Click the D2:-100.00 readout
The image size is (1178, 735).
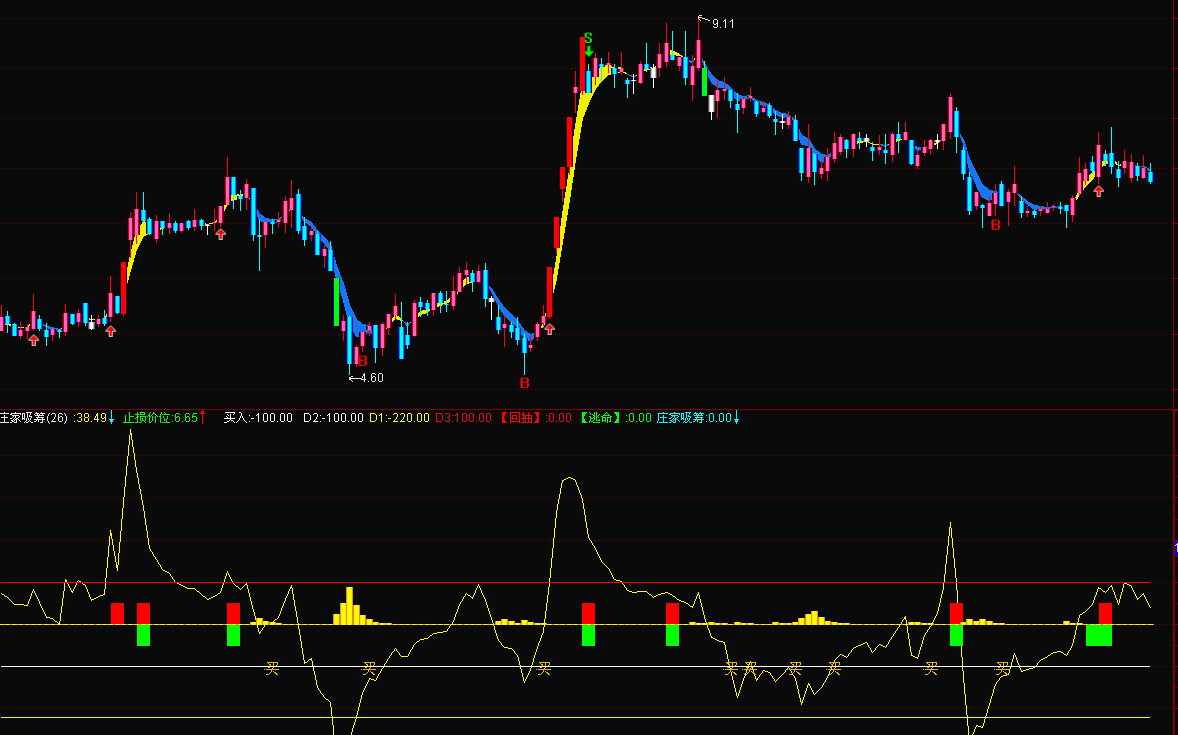[x=333, y=418]
